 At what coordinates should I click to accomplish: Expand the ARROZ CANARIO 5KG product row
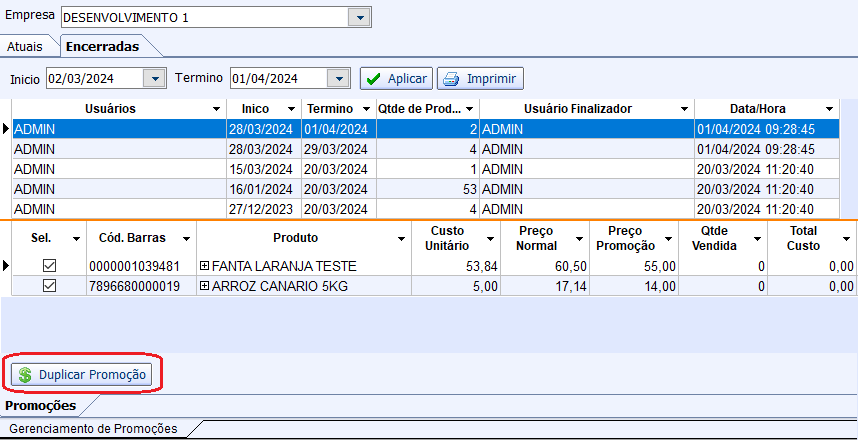coord(205,286)
